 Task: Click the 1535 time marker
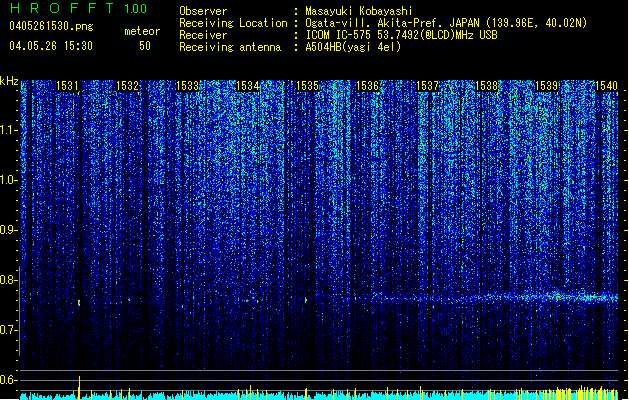click(307, 86)
